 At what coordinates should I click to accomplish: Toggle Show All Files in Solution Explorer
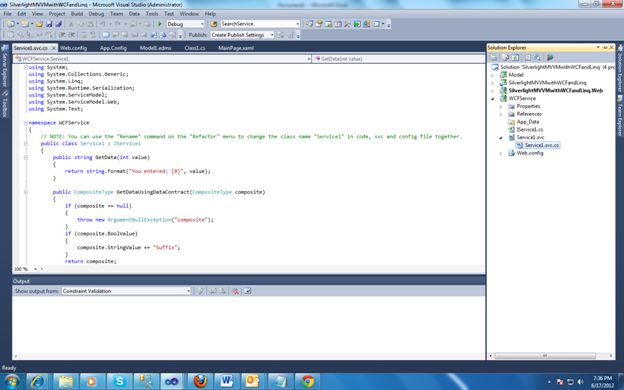[x=505, y=58]
